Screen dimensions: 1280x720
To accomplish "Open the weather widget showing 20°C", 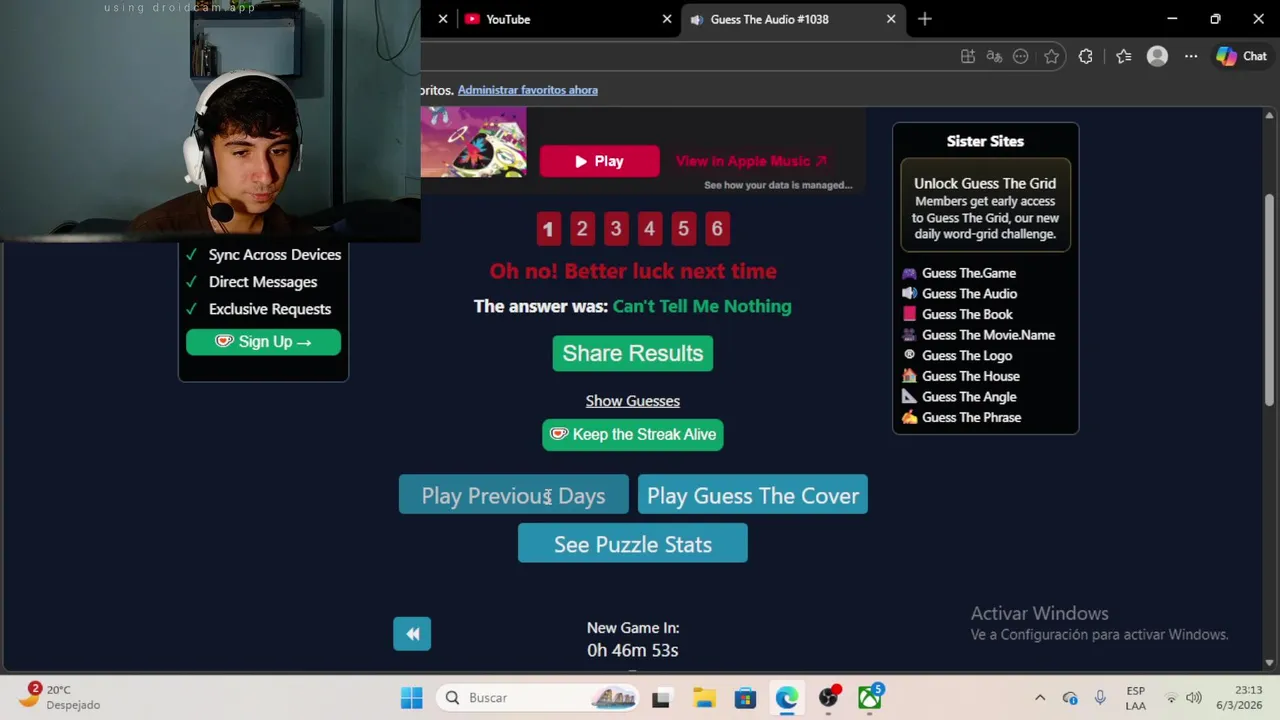I will pos(60,697).
